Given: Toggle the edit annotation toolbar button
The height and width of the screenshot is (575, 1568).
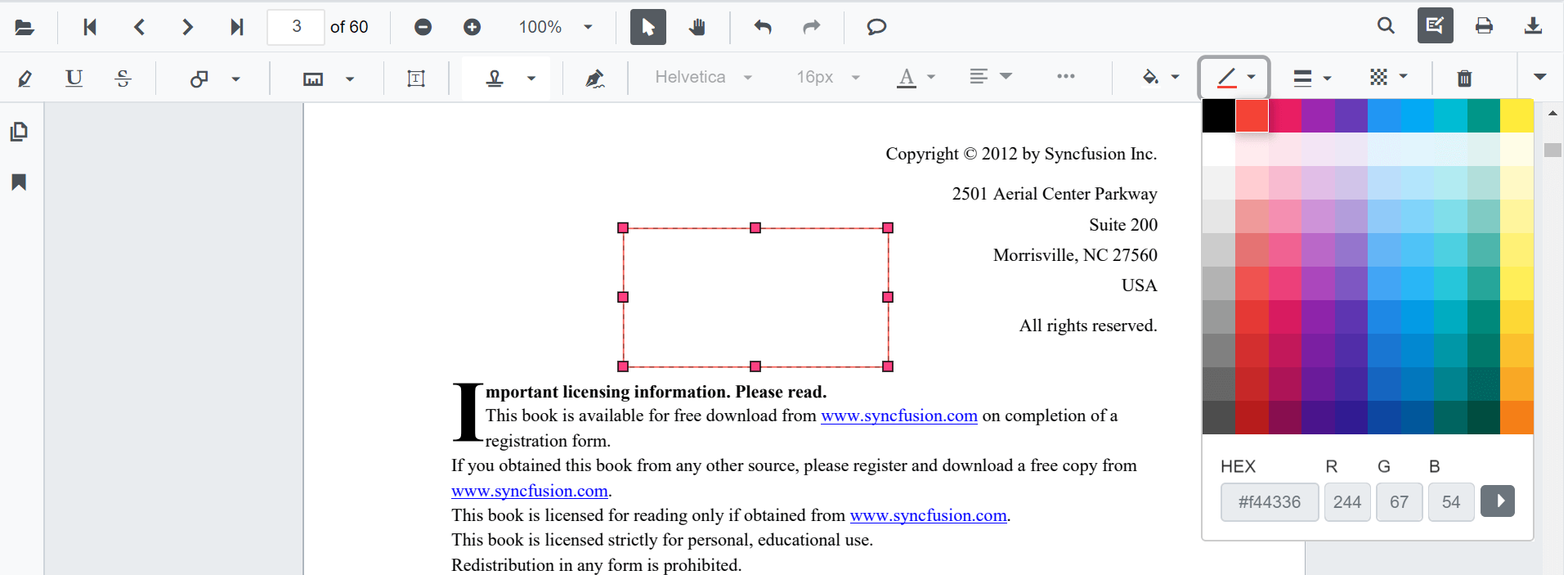Looking at the screenshot, I should [x=1435, y=26].
